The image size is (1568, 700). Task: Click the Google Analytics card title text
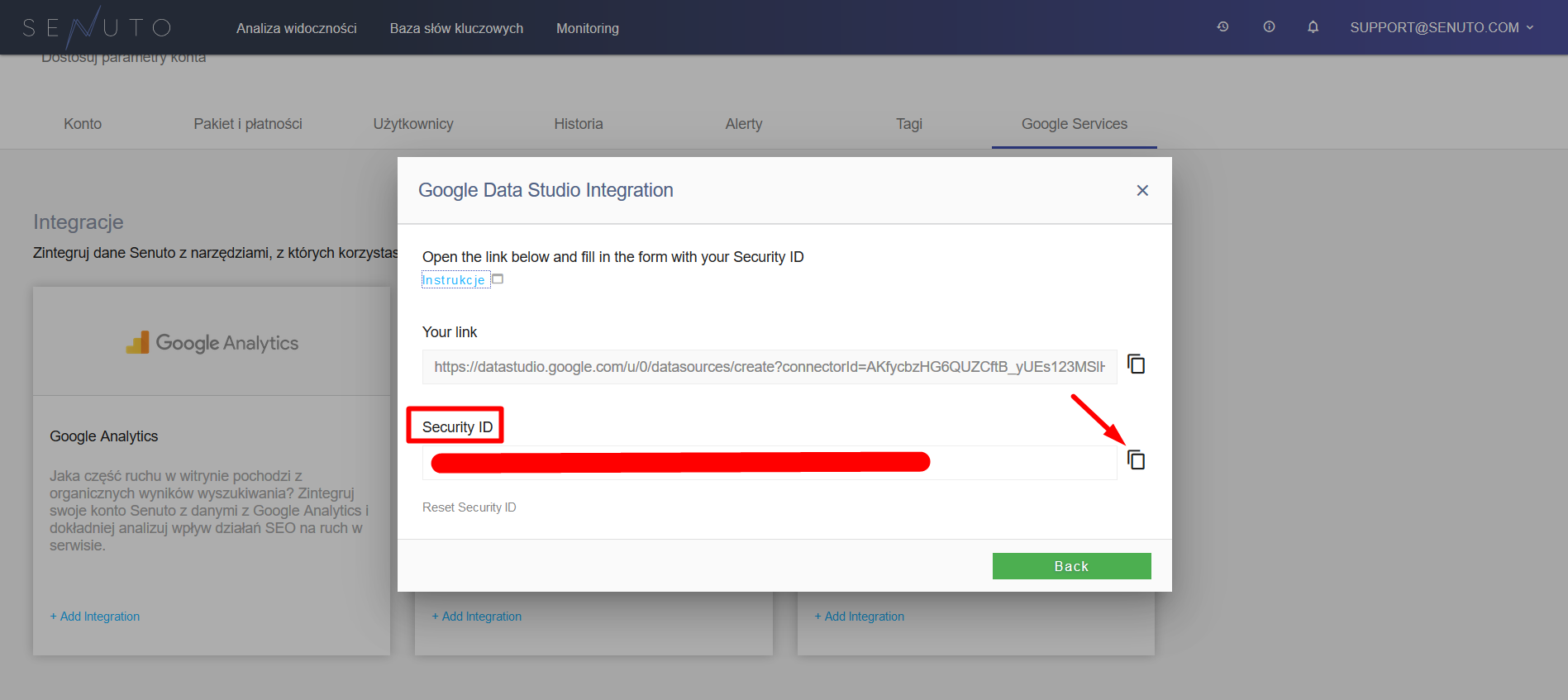[x=104, y=436]
